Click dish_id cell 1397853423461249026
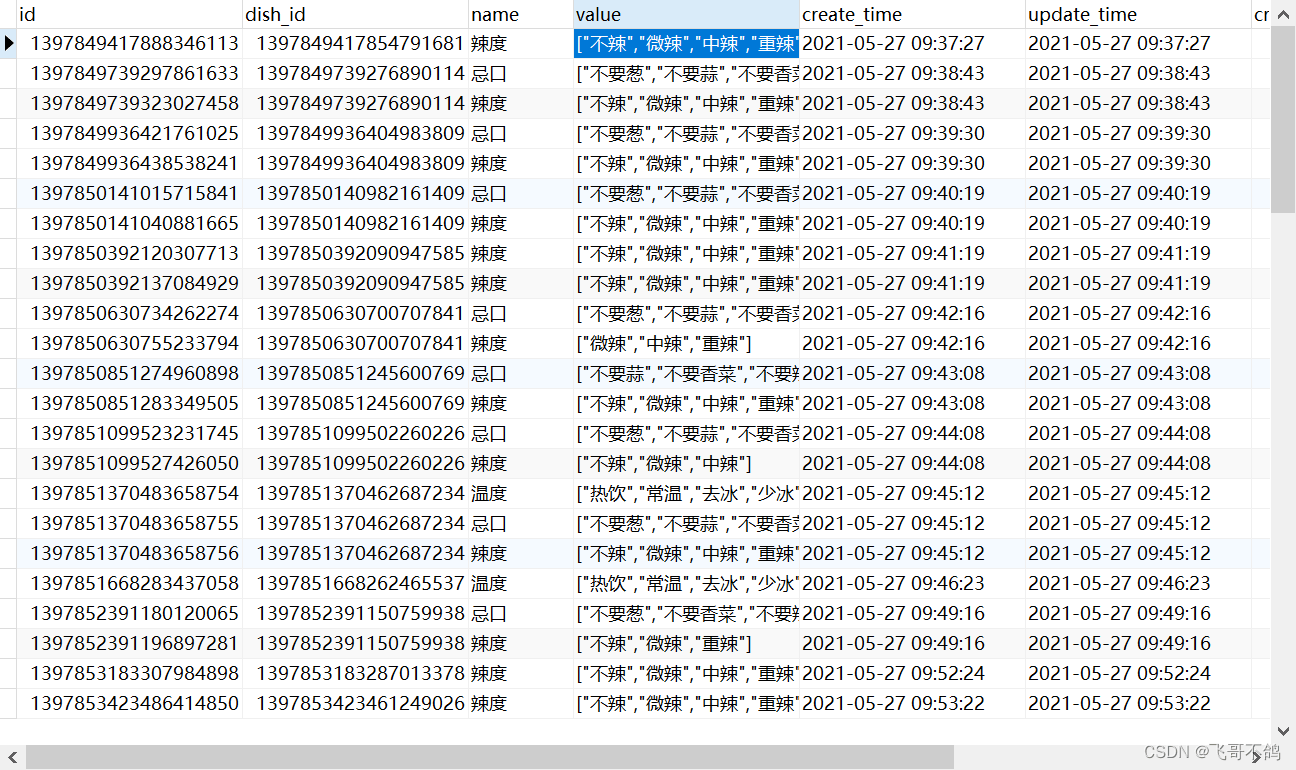Screen dimensions: 1296x770 coord(355,703)
